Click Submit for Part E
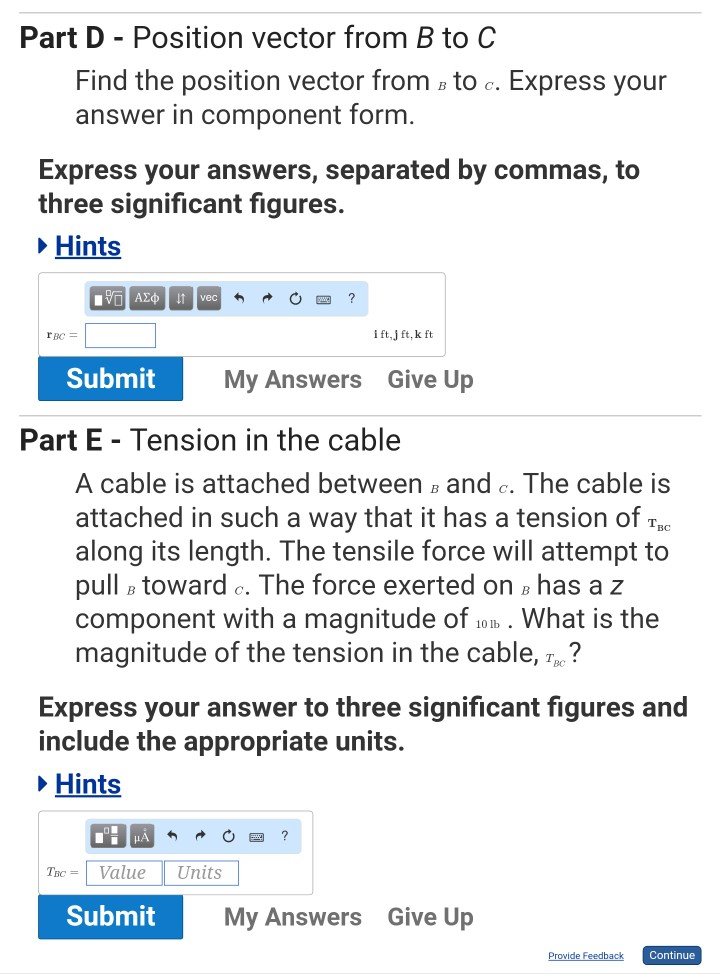The image size is (720, 974). click(x=110, y=916)
